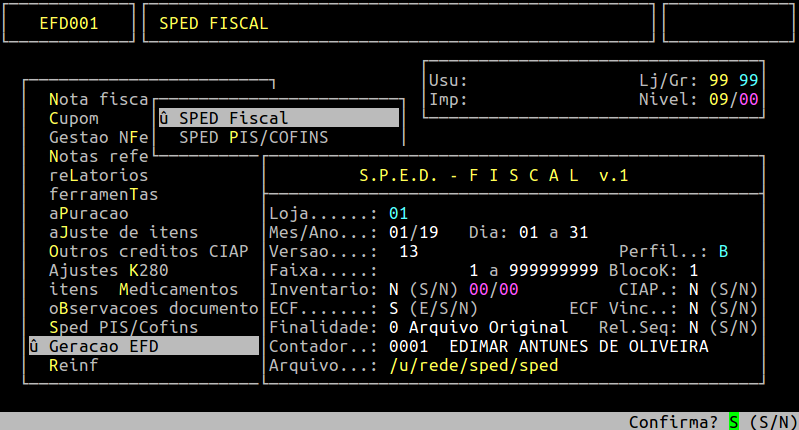This screenshot has height=430, width=799.
Task: Select the Nota fiscal menu entry
Action: [x=98, y=99]
